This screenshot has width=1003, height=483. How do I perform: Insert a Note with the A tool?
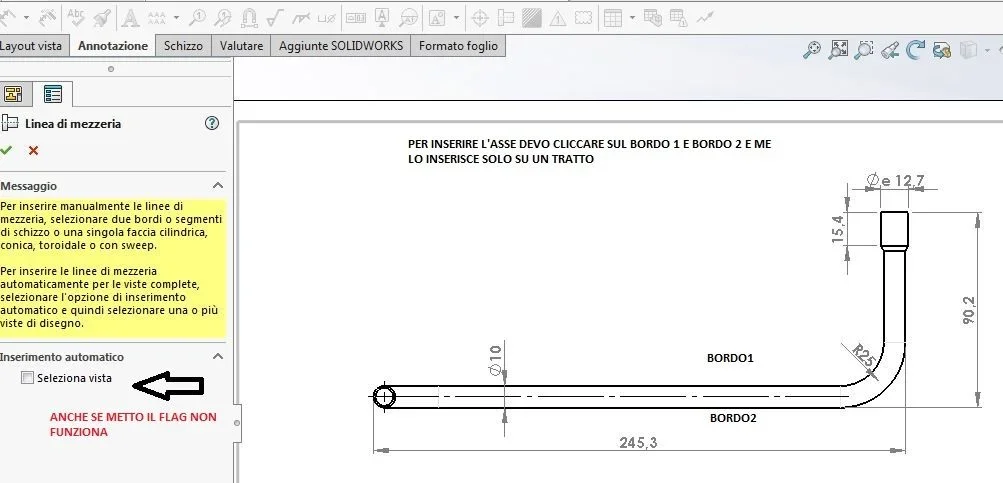coord(130,18)
